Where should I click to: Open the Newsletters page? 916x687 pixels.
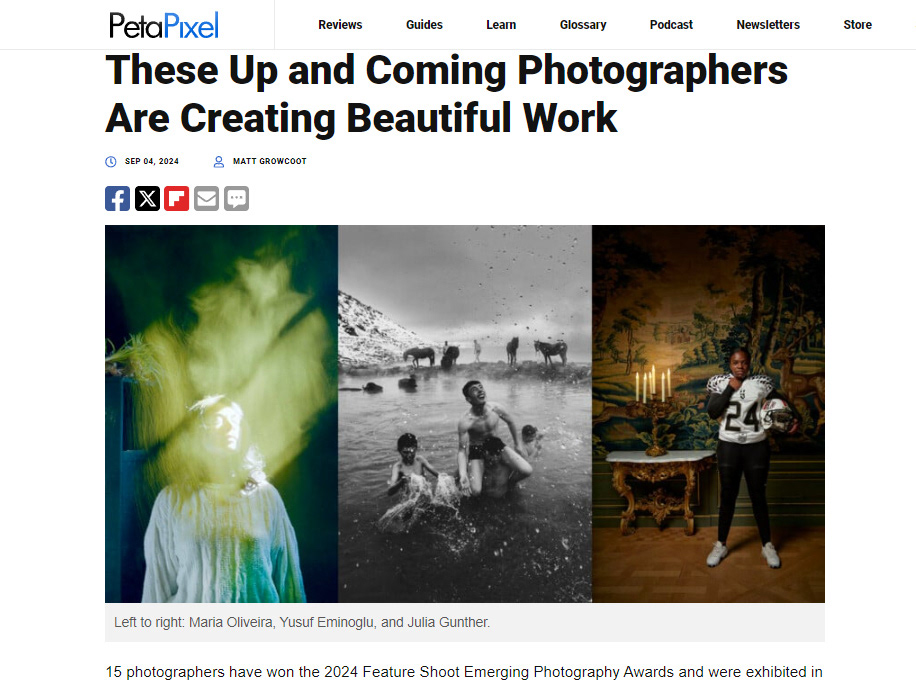pos(768,25)
